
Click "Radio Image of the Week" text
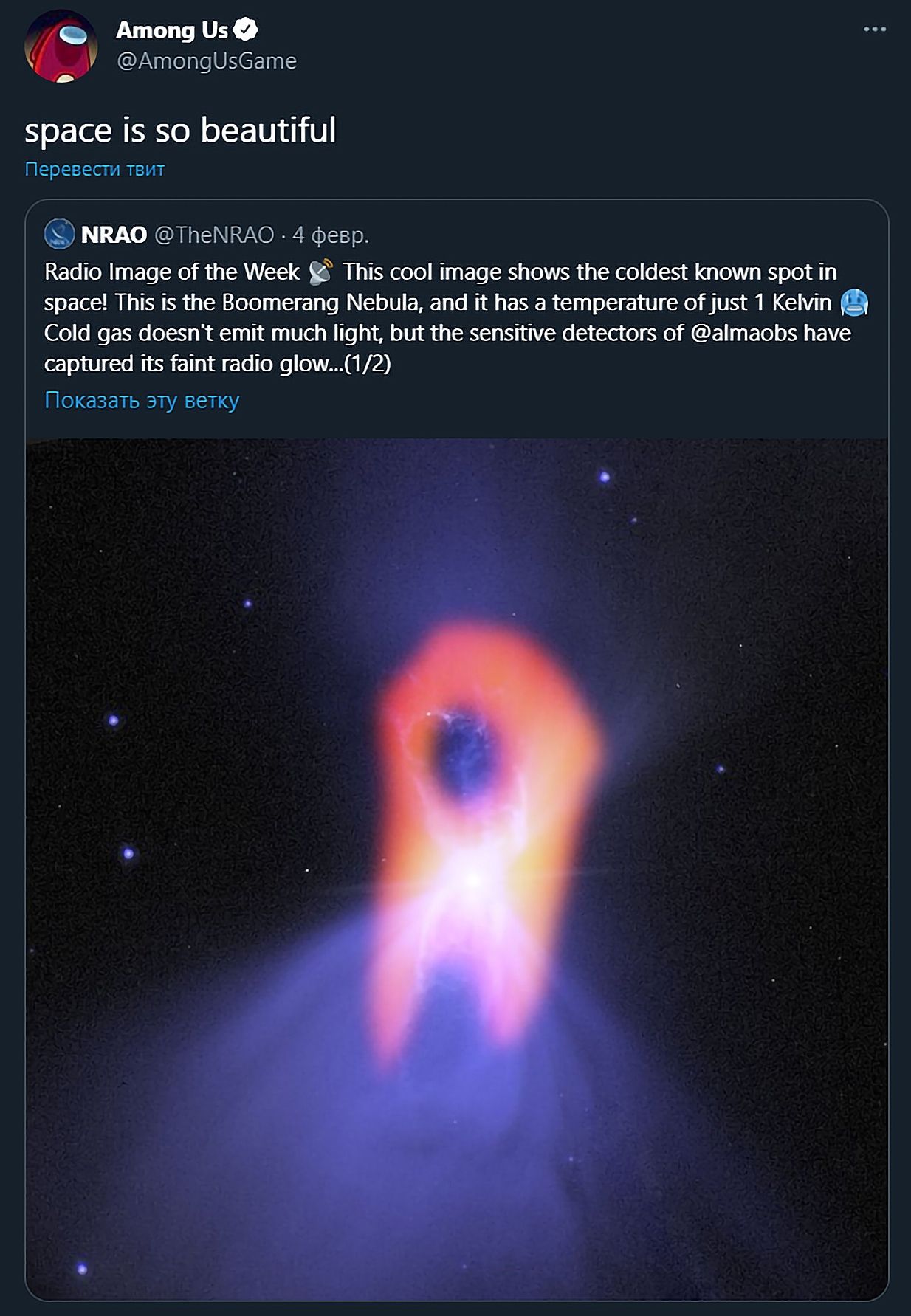pyautogui.click(x=171, y=272)
